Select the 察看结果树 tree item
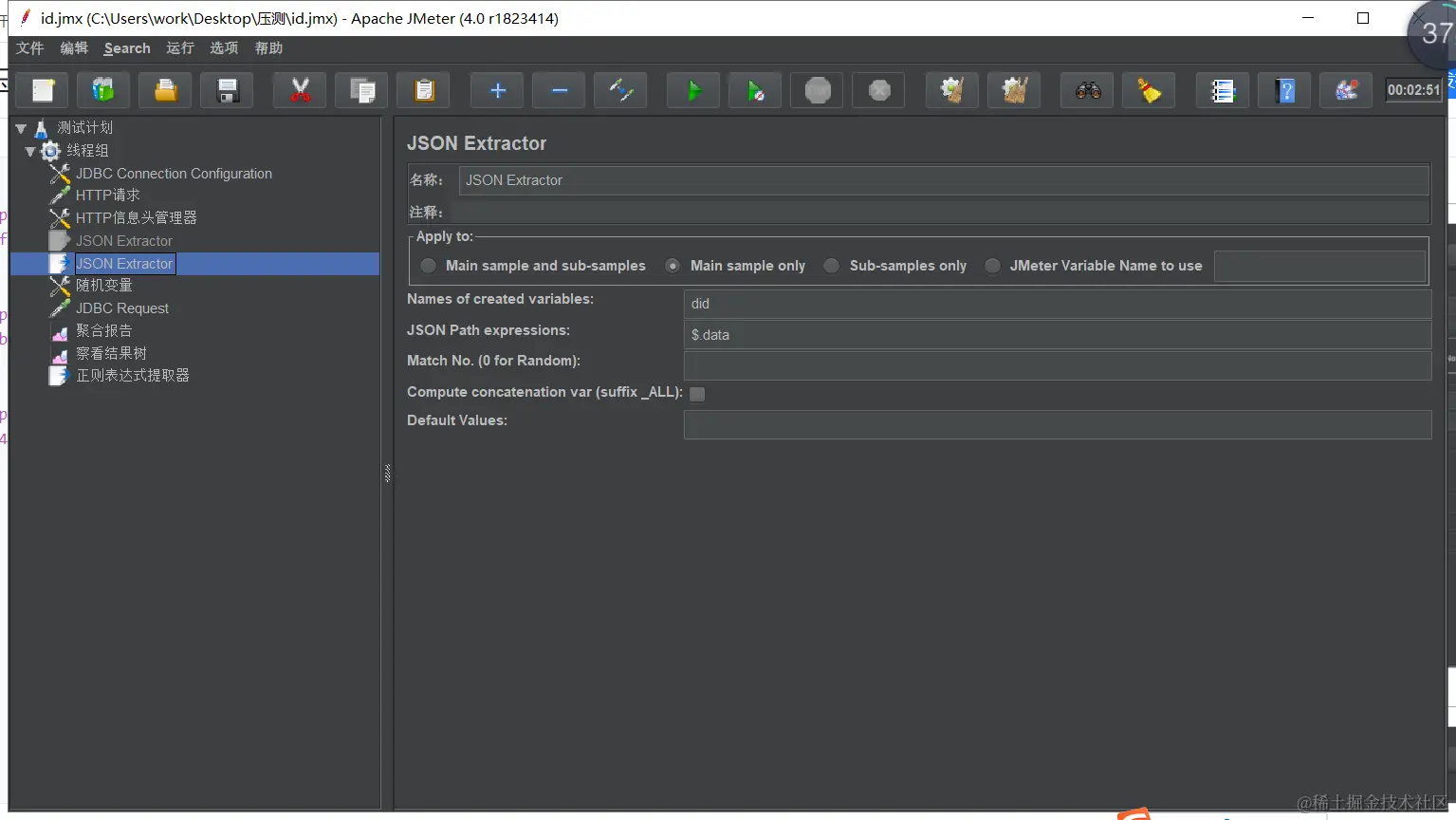 (112, 353)
